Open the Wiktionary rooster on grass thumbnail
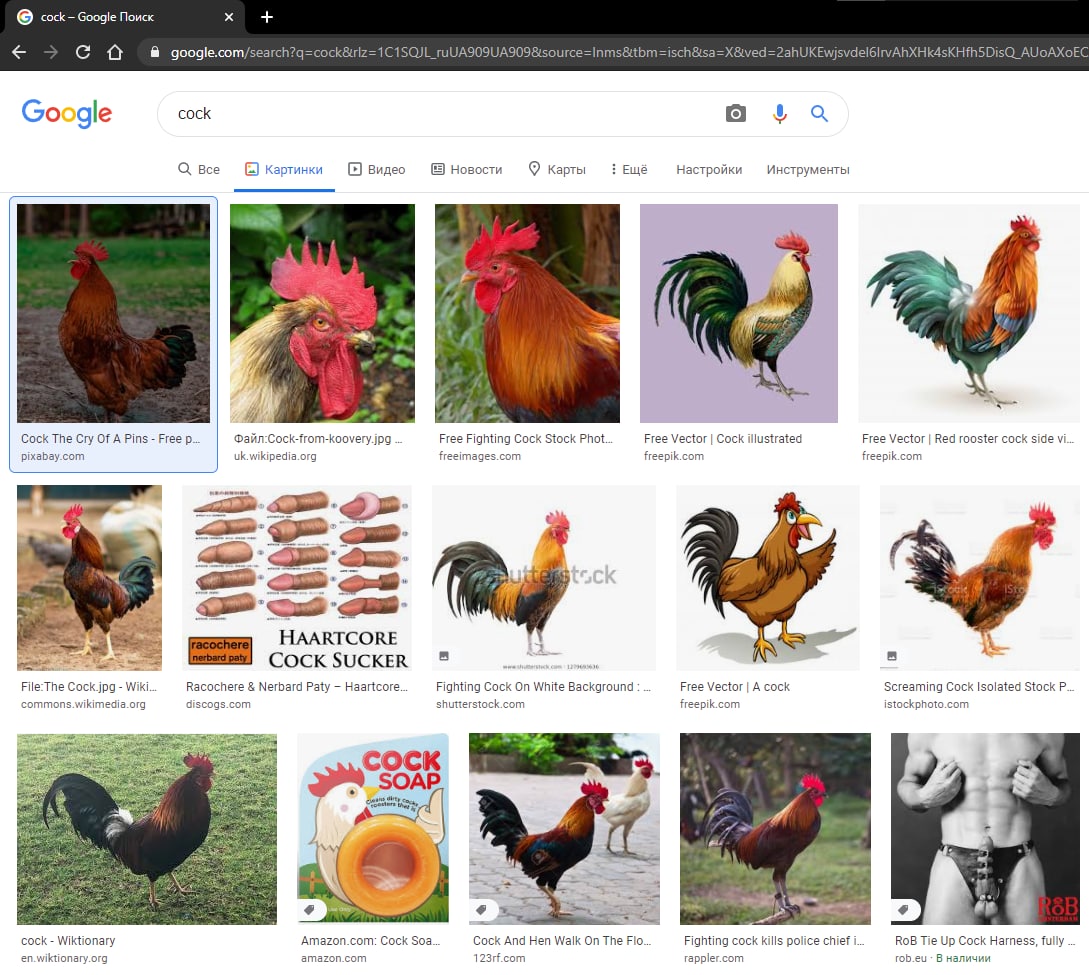Image resolution: width=1089 pixels, height=975 pixels. point(147,829)
